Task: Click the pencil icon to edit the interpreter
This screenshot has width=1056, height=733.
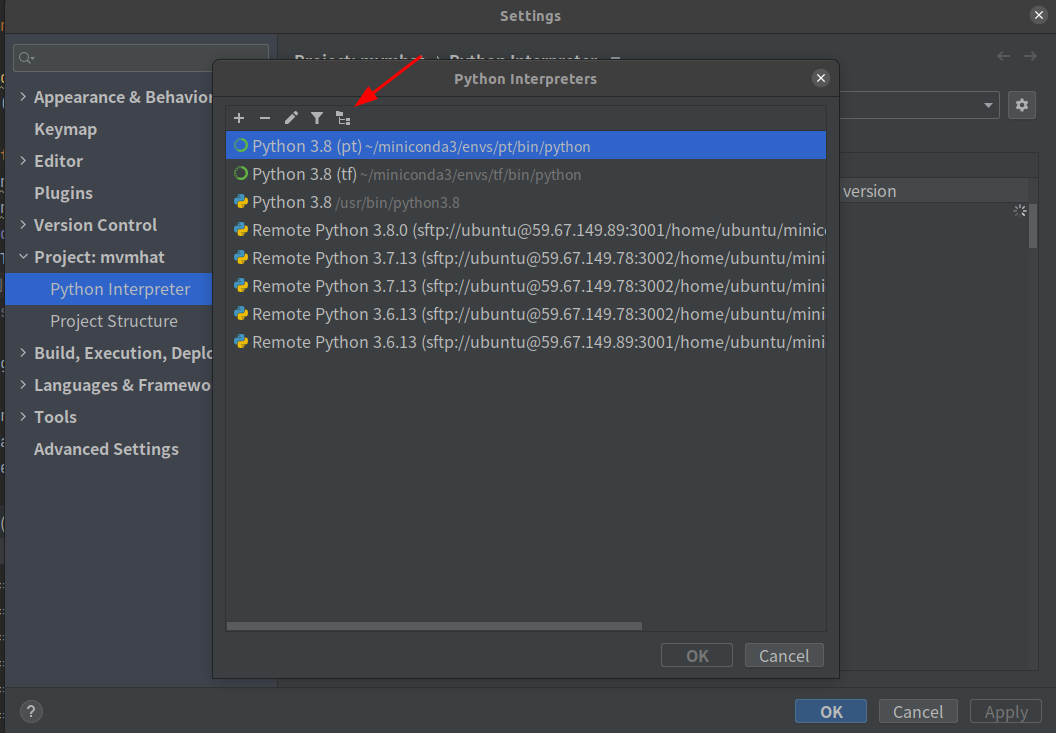Action: pos(291,118)
